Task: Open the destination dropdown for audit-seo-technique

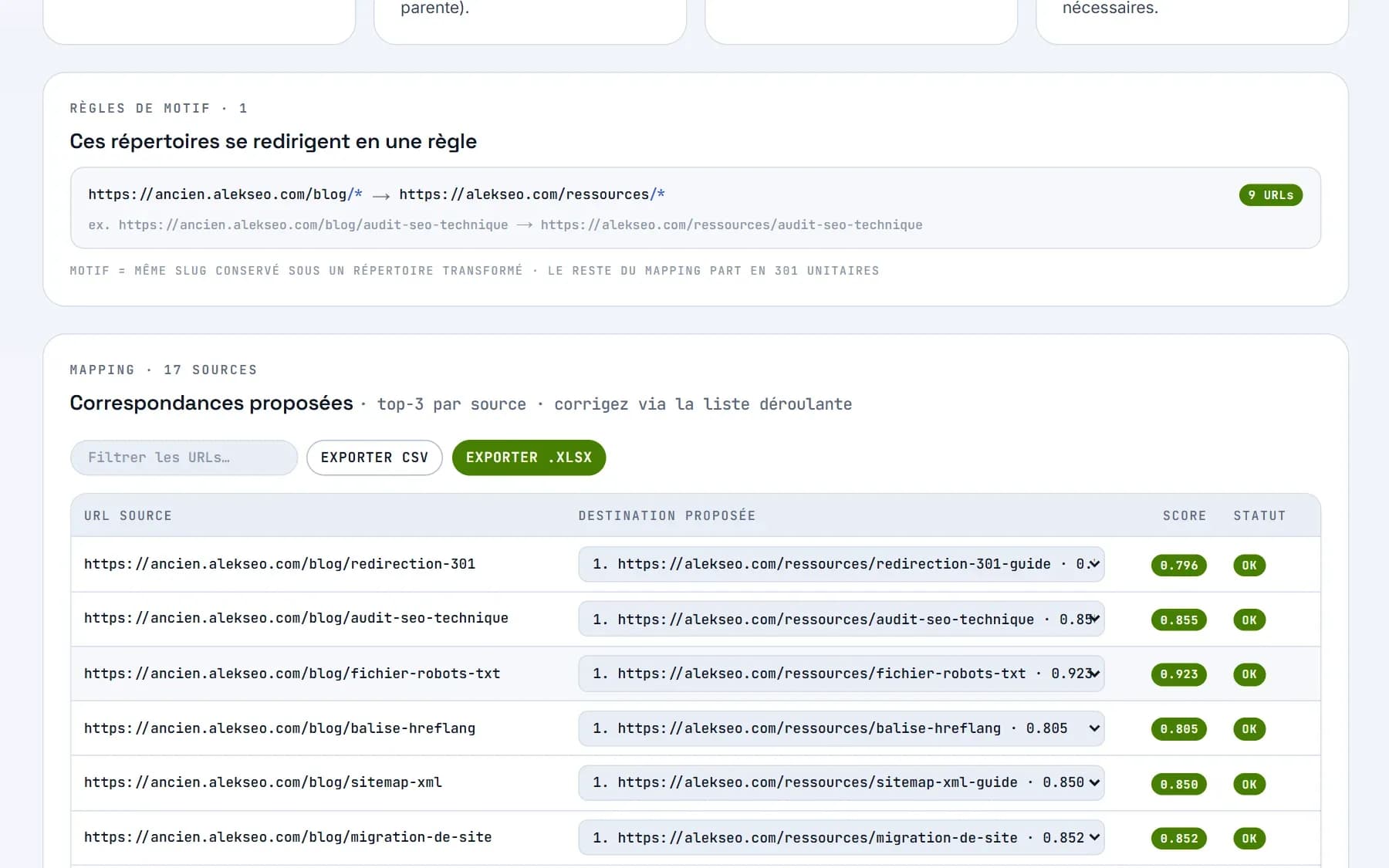Action: (x=841, y=619)
